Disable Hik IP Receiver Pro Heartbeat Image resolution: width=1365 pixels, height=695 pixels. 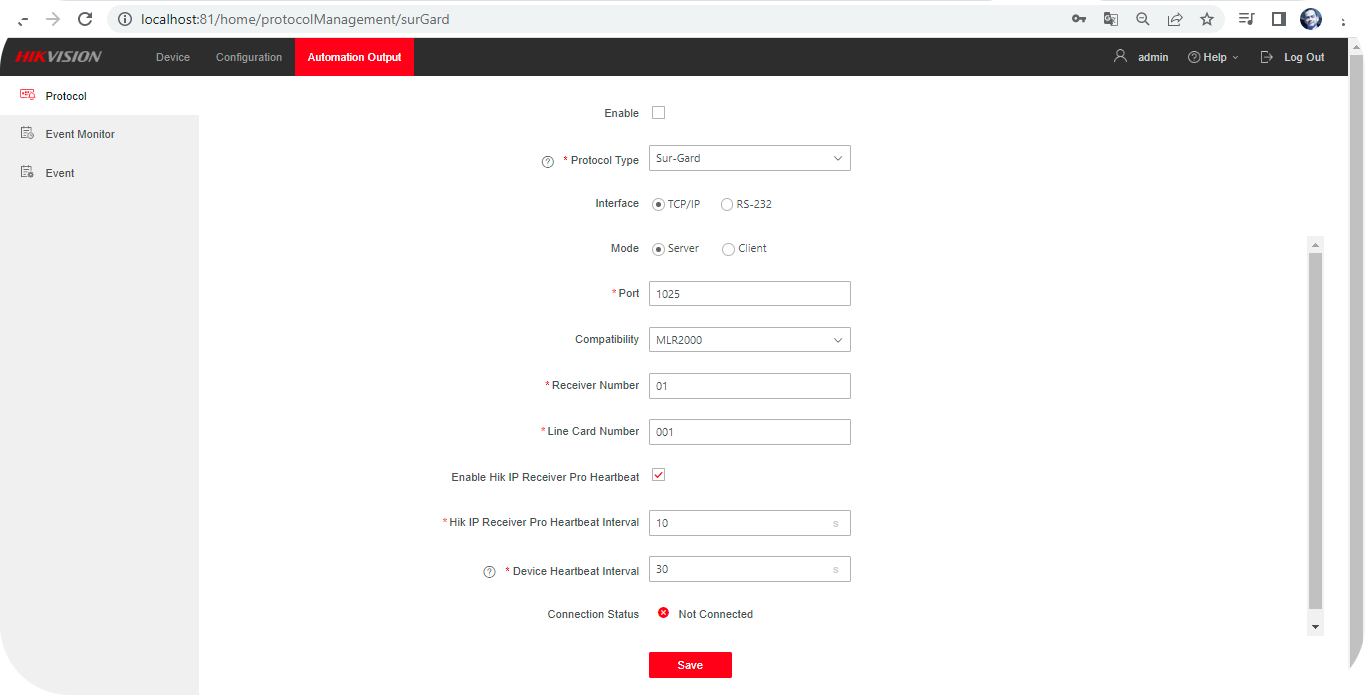pos(658,474)
